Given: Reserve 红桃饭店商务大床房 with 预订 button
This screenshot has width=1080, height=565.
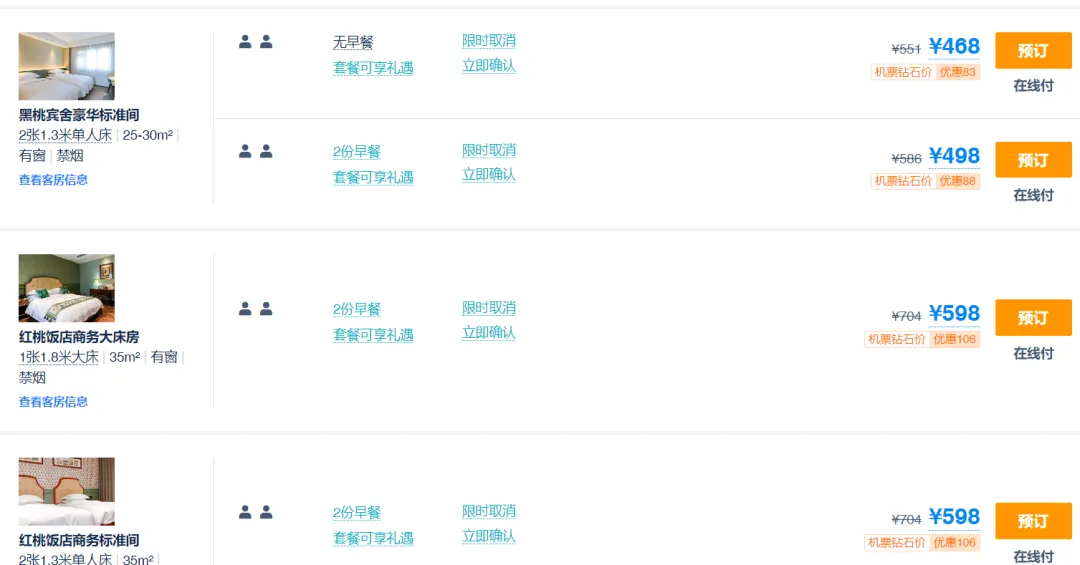Looking at the screenshot, I should pos(1033,318).
